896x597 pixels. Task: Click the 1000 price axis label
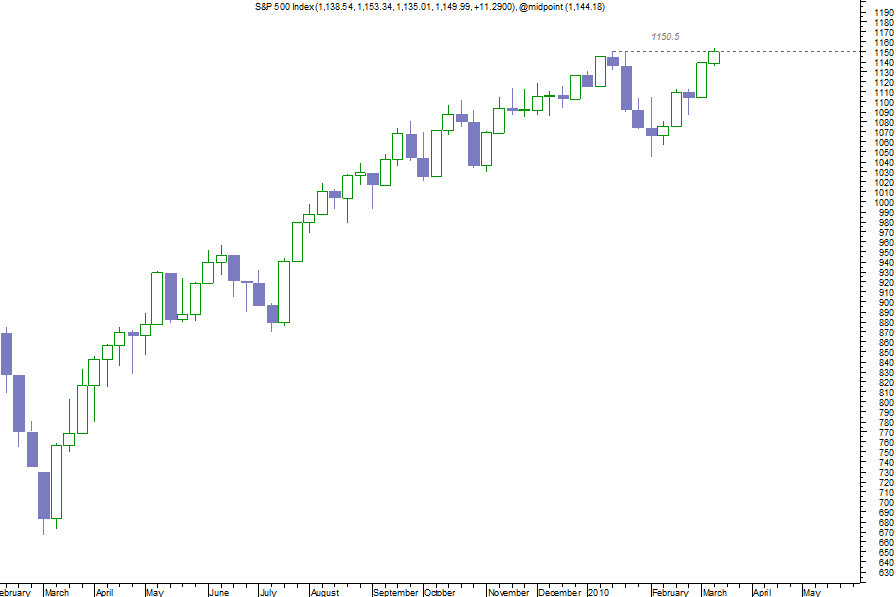pyautogui.click(x=884, y=203)
